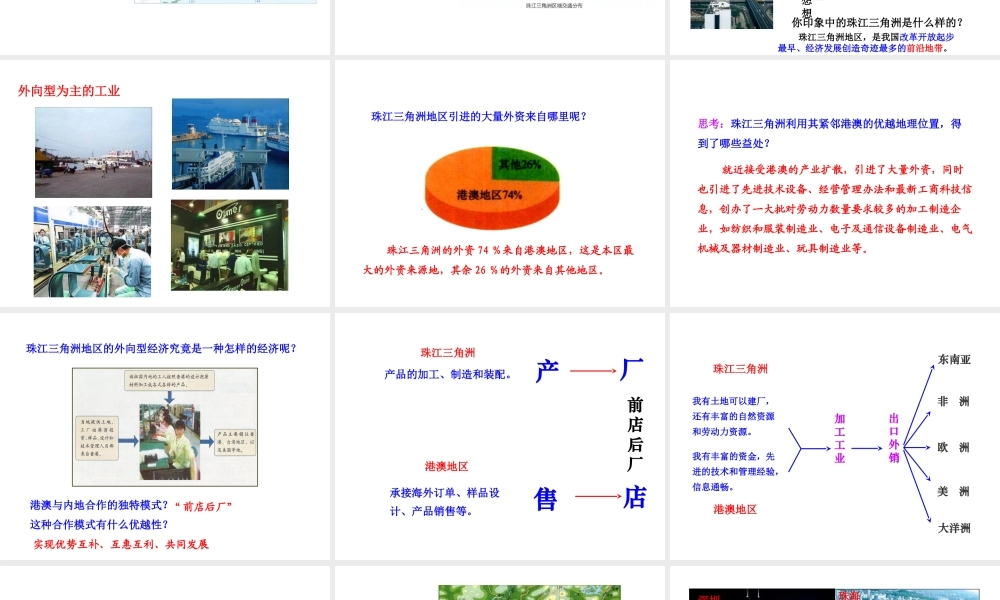Click the red explanation text below the pie chart
This screenshot has height=600, width=1000.
point(498,260)
